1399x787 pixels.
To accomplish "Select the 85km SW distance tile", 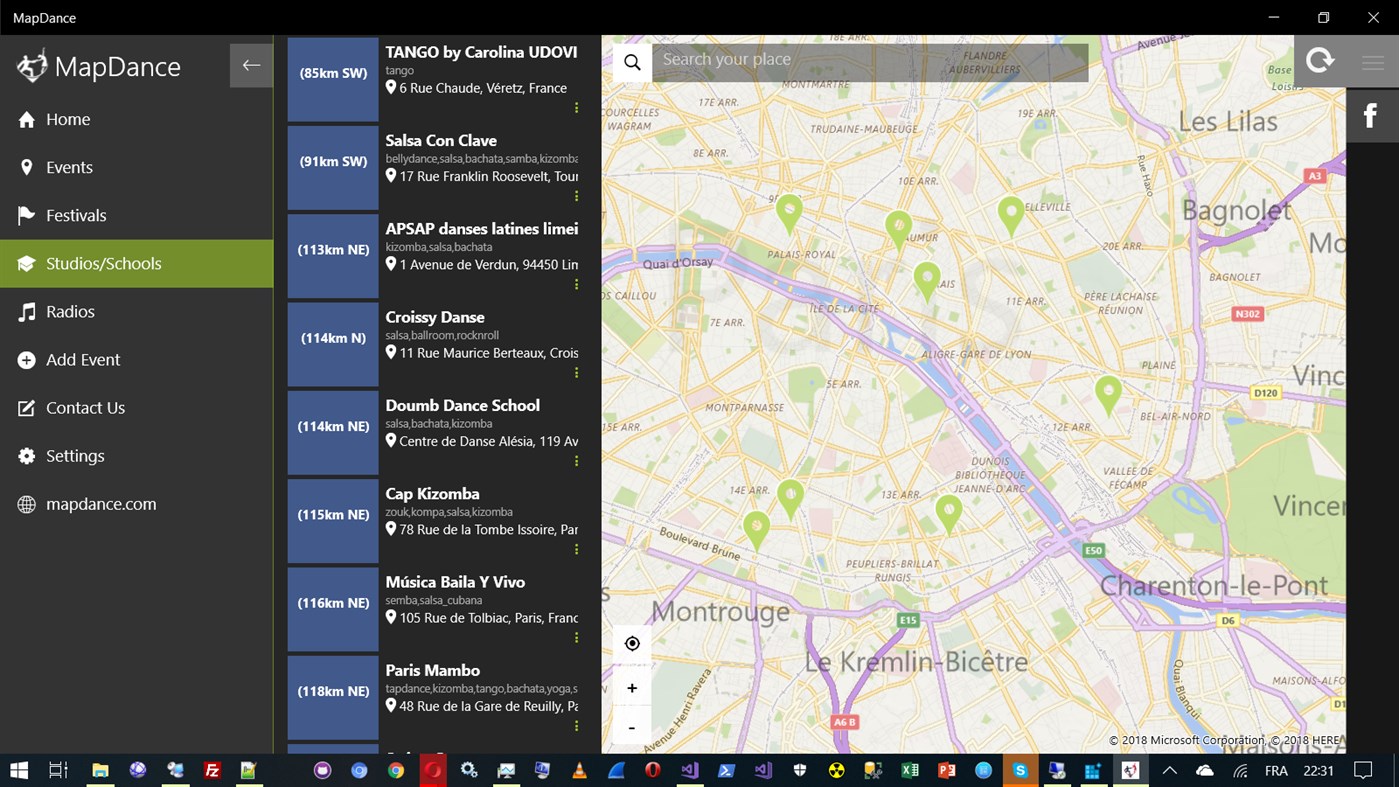I will [x=333, y=79].
